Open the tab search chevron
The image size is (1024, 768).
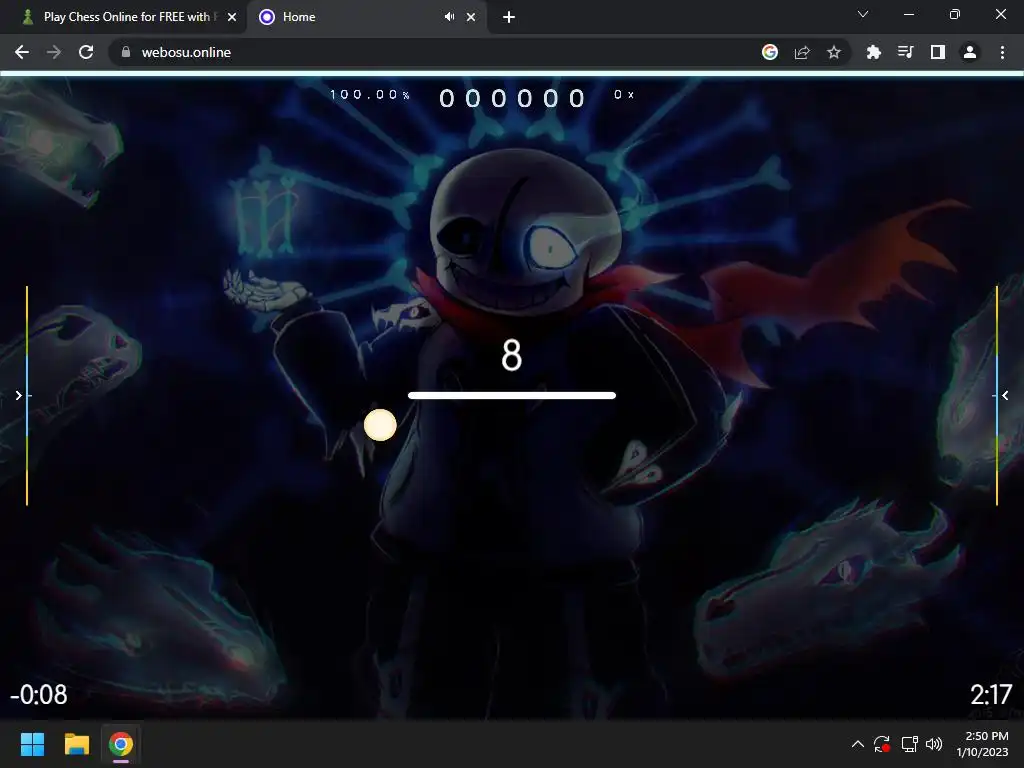(863, 14)
